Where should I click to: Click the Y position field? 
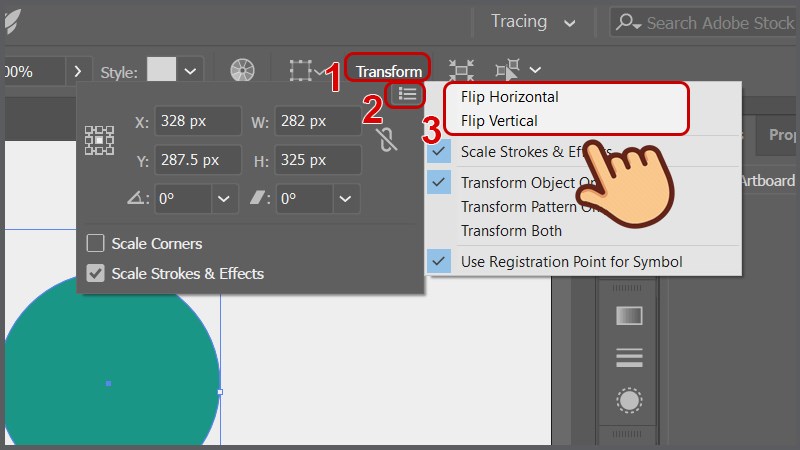point(198,160)
